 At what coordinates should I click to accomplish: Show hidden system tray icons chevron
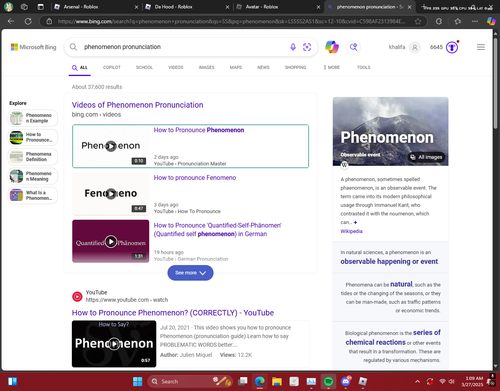click(x=417, y=382)
